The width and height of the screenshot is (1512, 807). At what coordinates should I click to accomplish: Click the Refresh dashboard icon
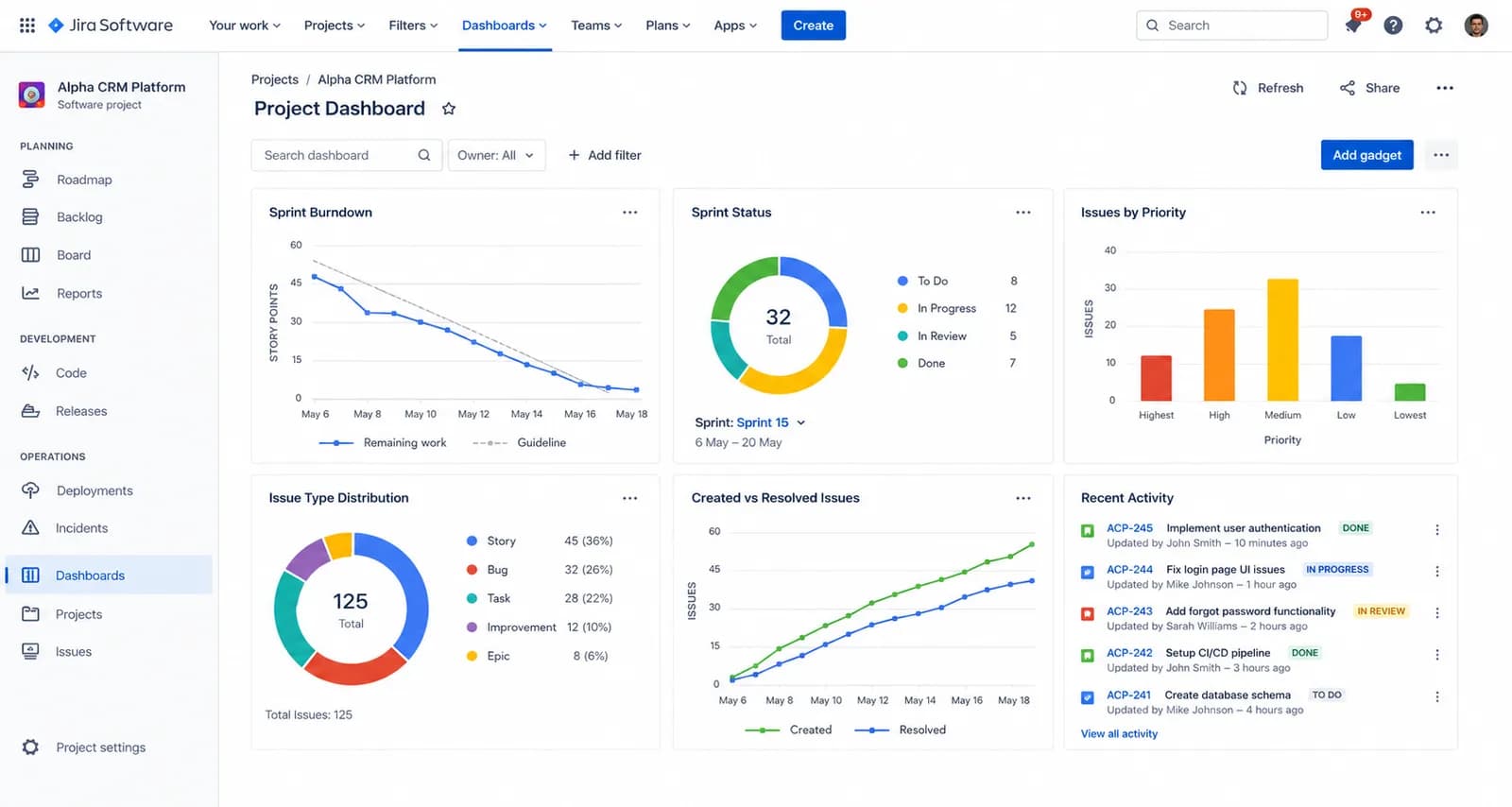pos(1240,88)
